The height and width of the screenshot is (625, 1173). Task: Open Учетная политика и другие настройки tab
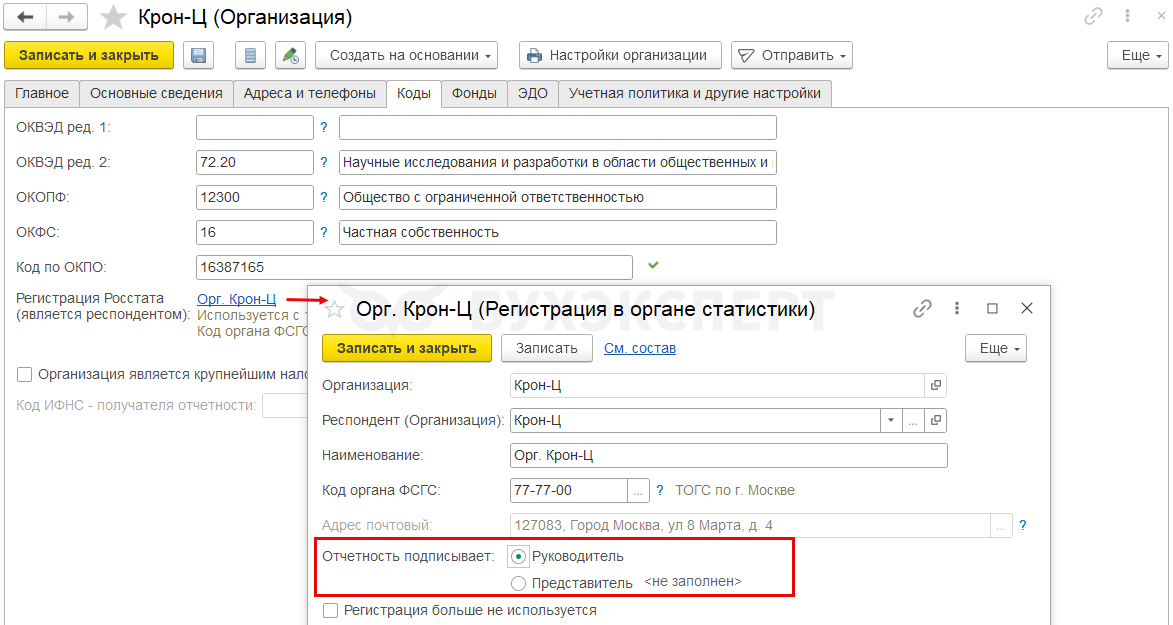695,94
